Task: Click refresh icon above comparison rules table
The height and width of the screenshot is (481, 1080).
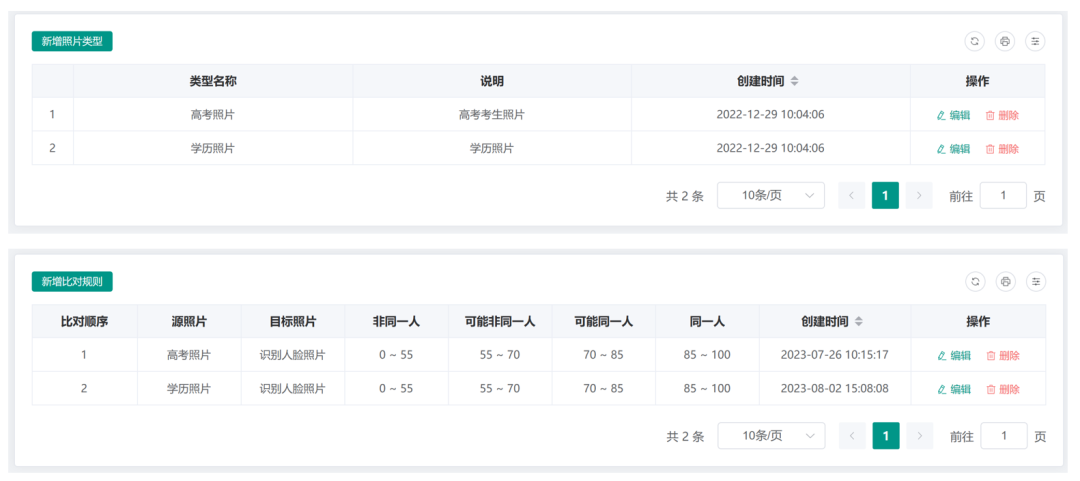Action: [x=975, y=281]
